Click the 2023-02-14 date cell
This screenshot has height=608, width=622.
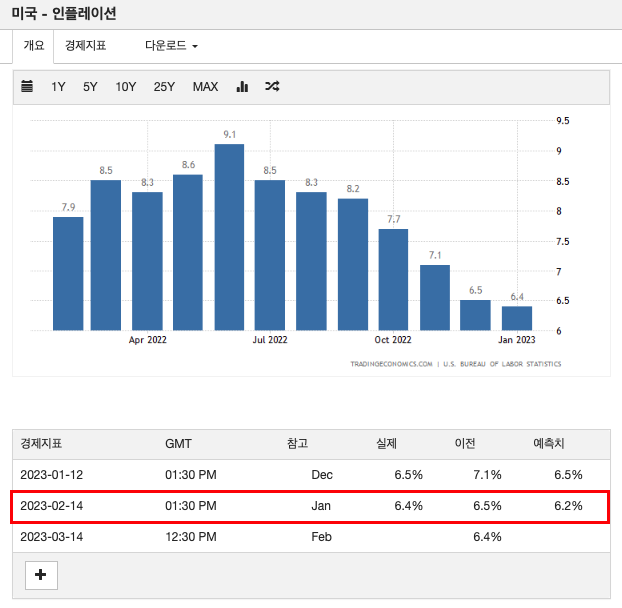coord(52,506)
